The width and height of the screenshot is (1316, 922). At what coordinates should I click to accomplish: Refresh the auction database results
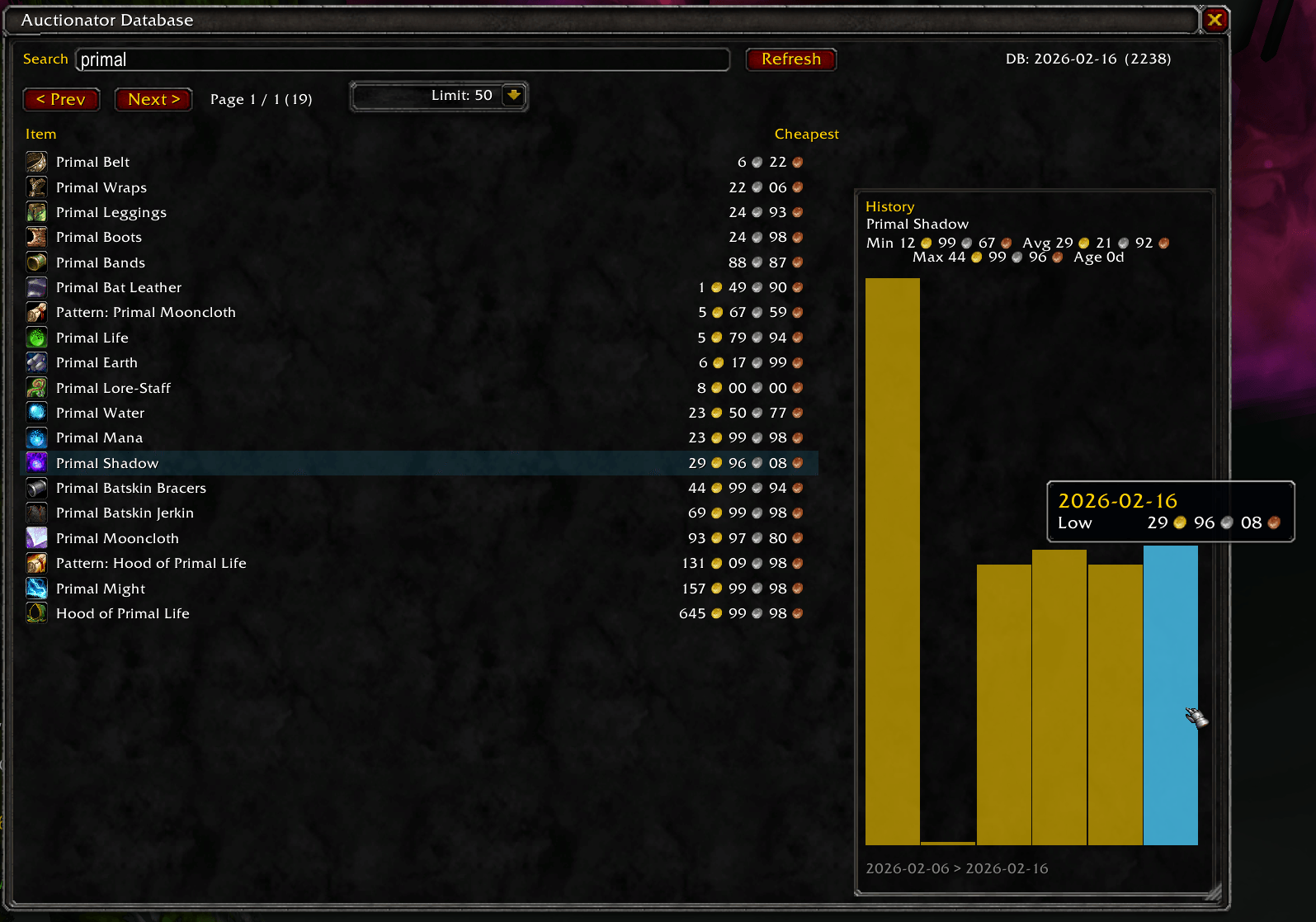click(791, 59)
